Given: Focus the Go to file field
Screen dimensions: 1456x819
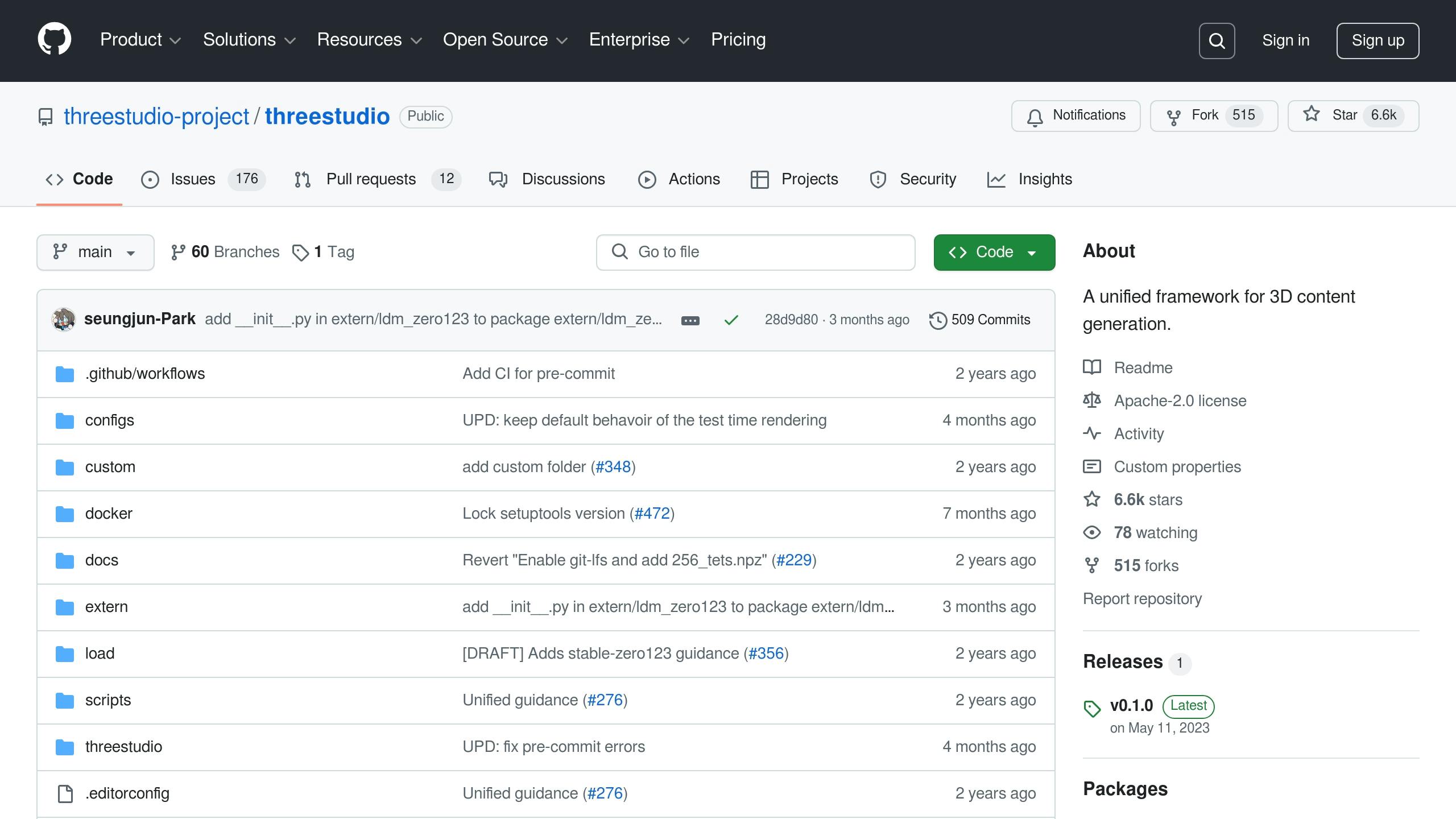Looking at the screenshot, I should 755,252.
